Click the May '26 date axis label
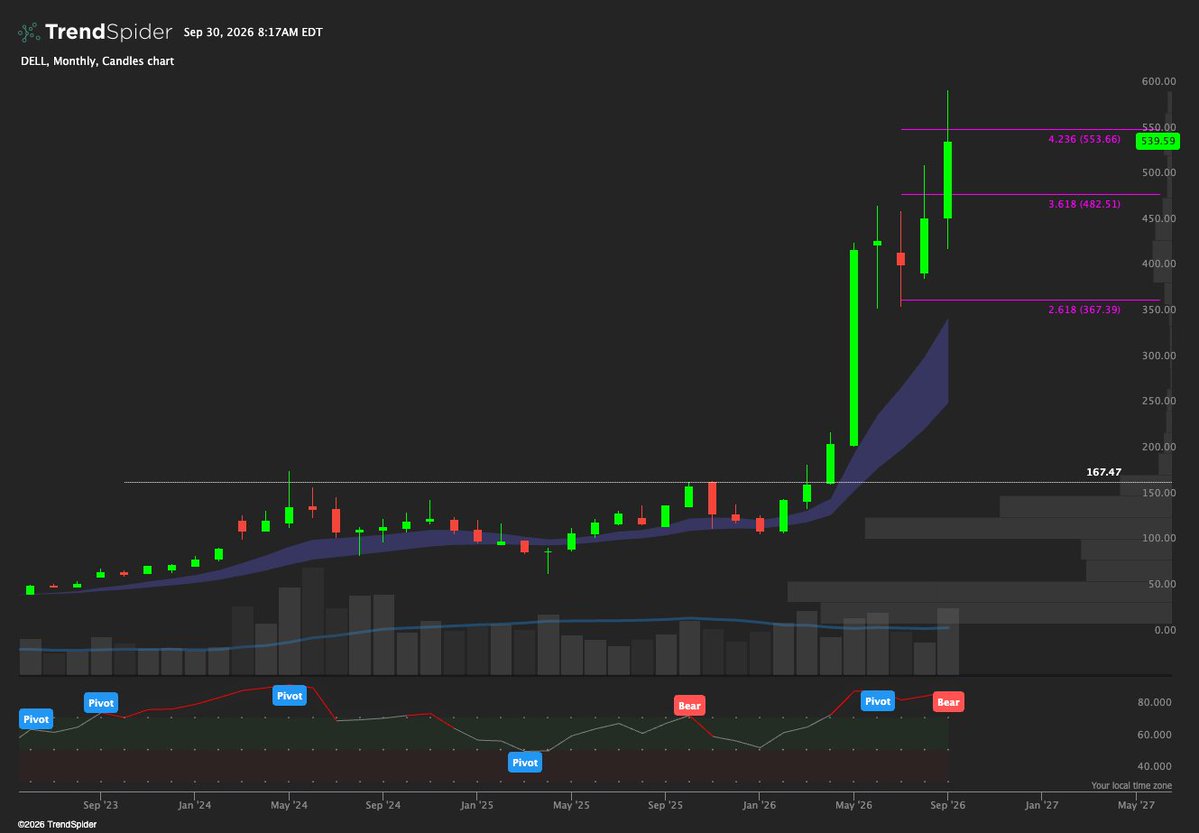Screen dimensions: 1199x833 [853, 805]
